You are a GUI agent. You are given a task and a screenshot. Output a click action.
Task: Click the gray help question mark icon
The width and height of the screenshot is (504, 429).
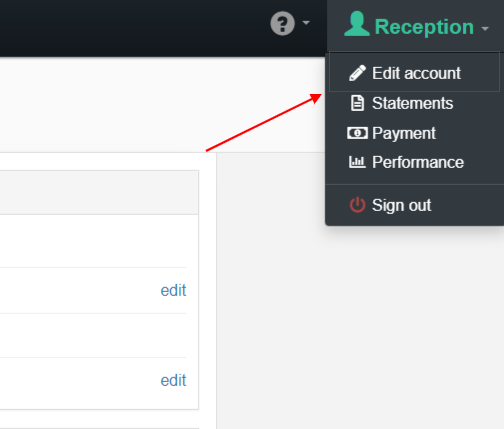point(282,23)
